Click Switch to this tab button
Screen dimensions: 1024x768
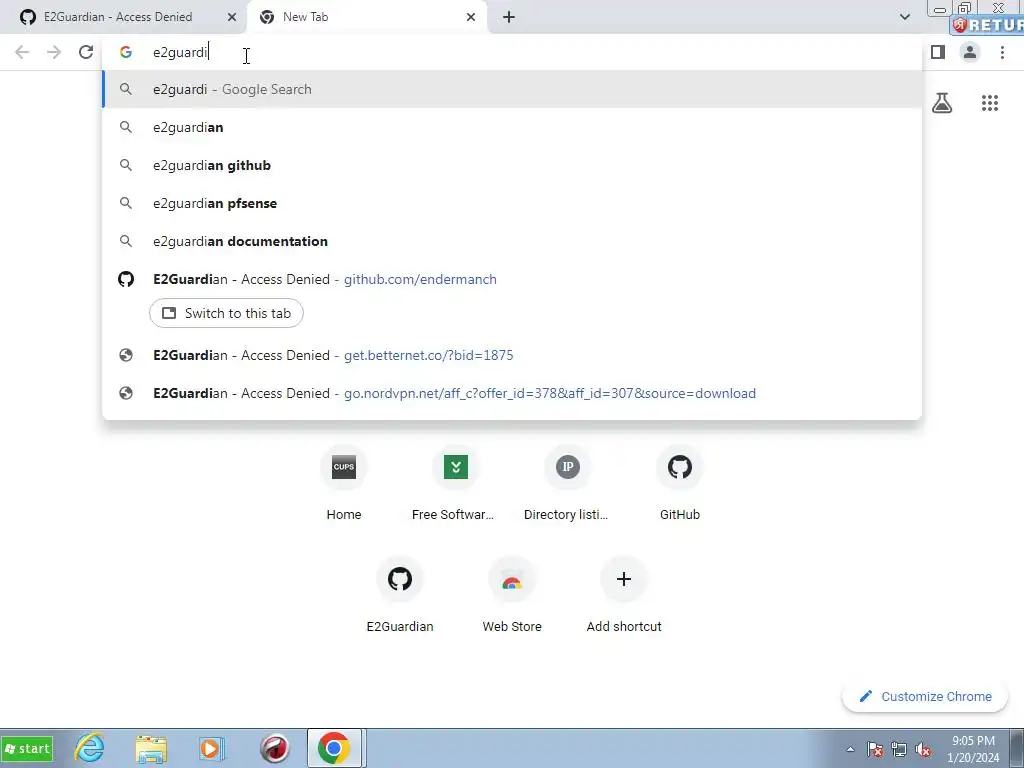226,313
